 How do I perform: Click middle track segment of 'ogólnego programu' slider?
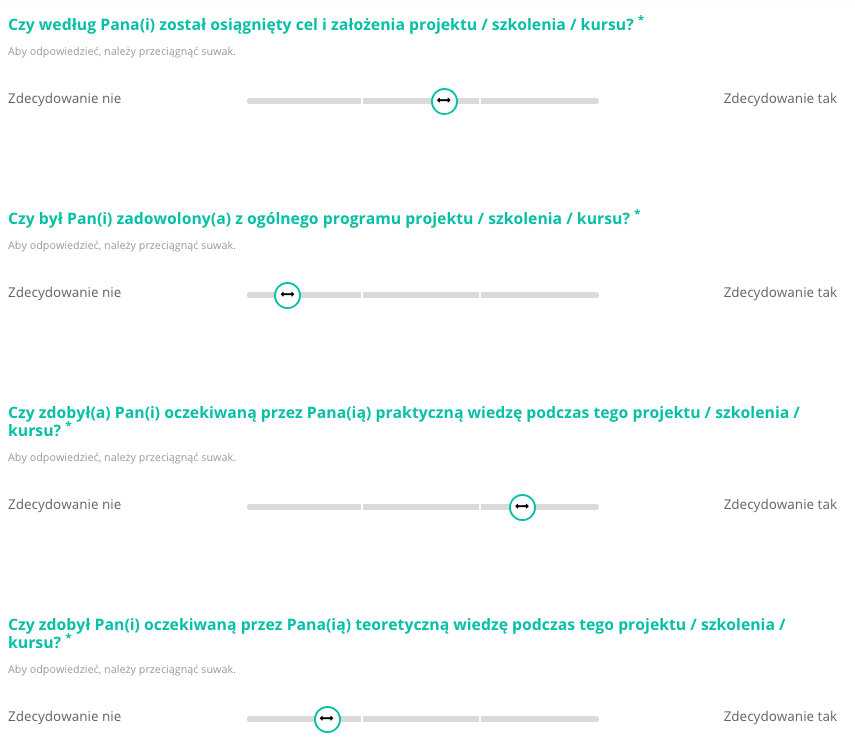pyautogui.click(x=421, y=295)
